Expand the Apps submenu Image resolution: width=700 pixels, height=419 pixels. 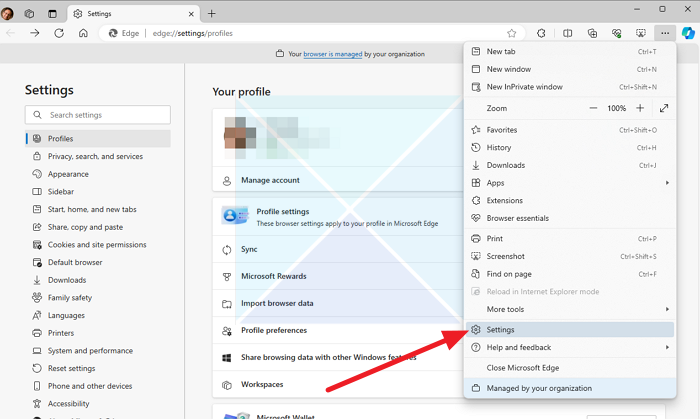[x=570, y=183]
